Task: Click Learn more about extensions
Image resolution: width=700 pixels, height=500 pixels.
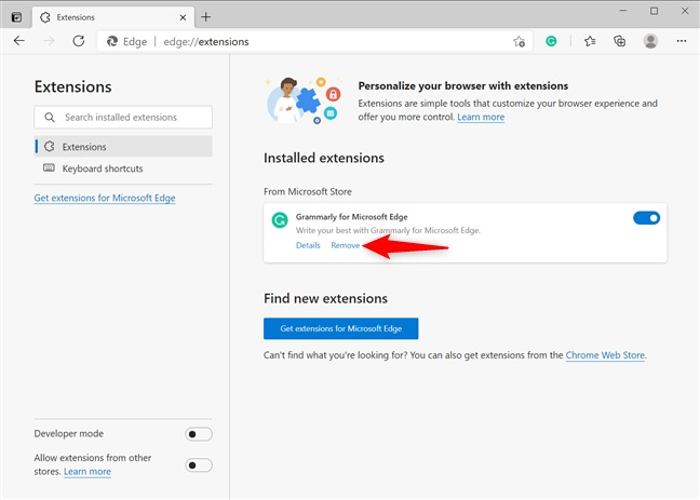Action: pos(480,117)
